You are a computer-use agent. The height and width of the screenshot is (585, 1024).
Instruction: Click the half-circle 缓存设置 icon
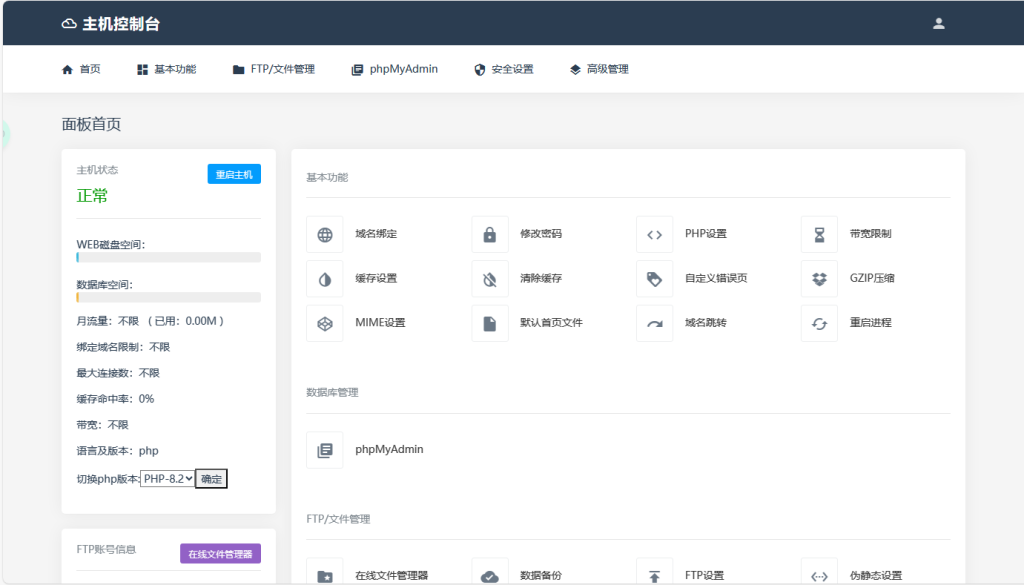tap(325, 279)
